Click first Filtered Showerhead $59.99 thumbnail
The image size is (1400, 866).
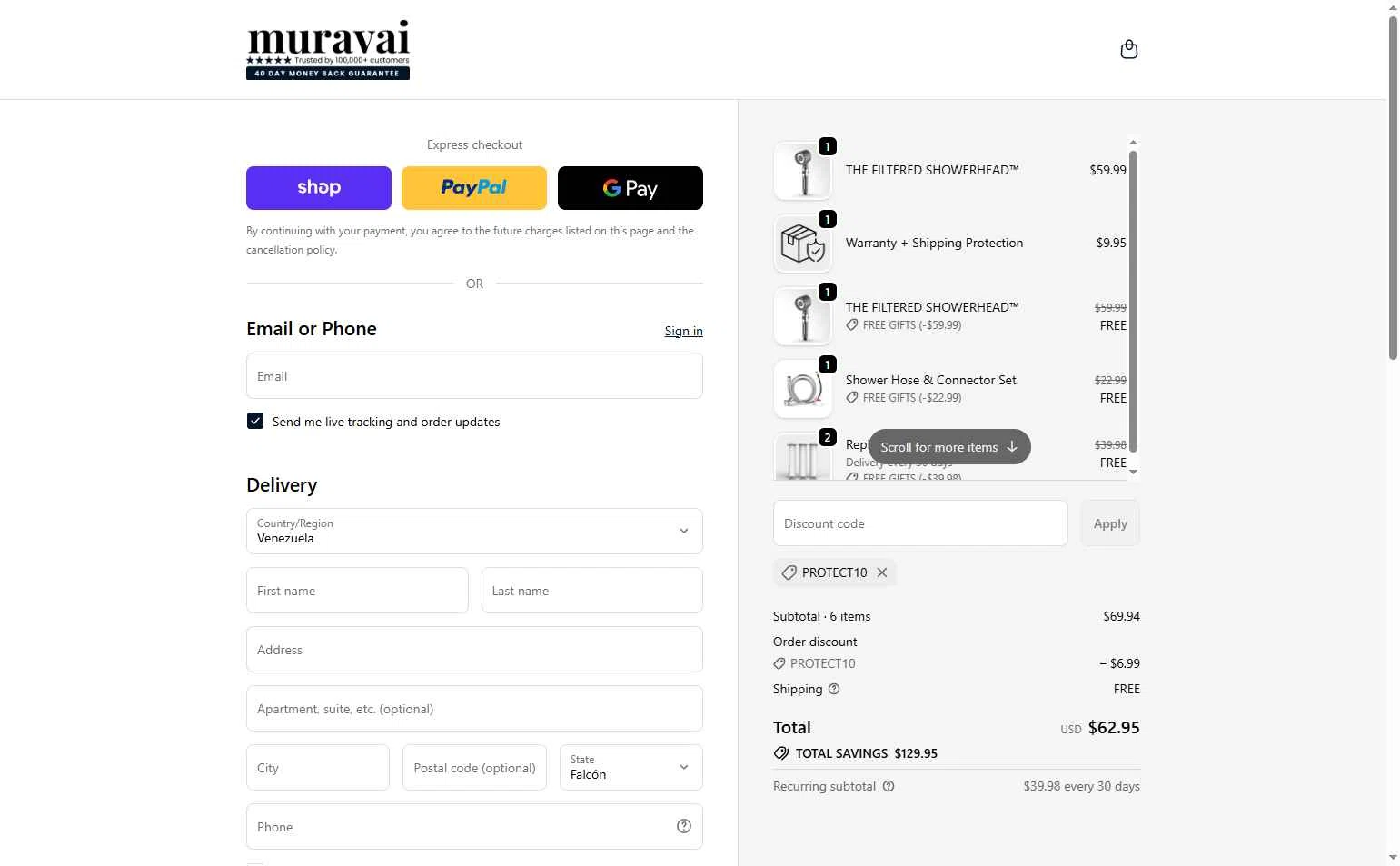(802, 170)
